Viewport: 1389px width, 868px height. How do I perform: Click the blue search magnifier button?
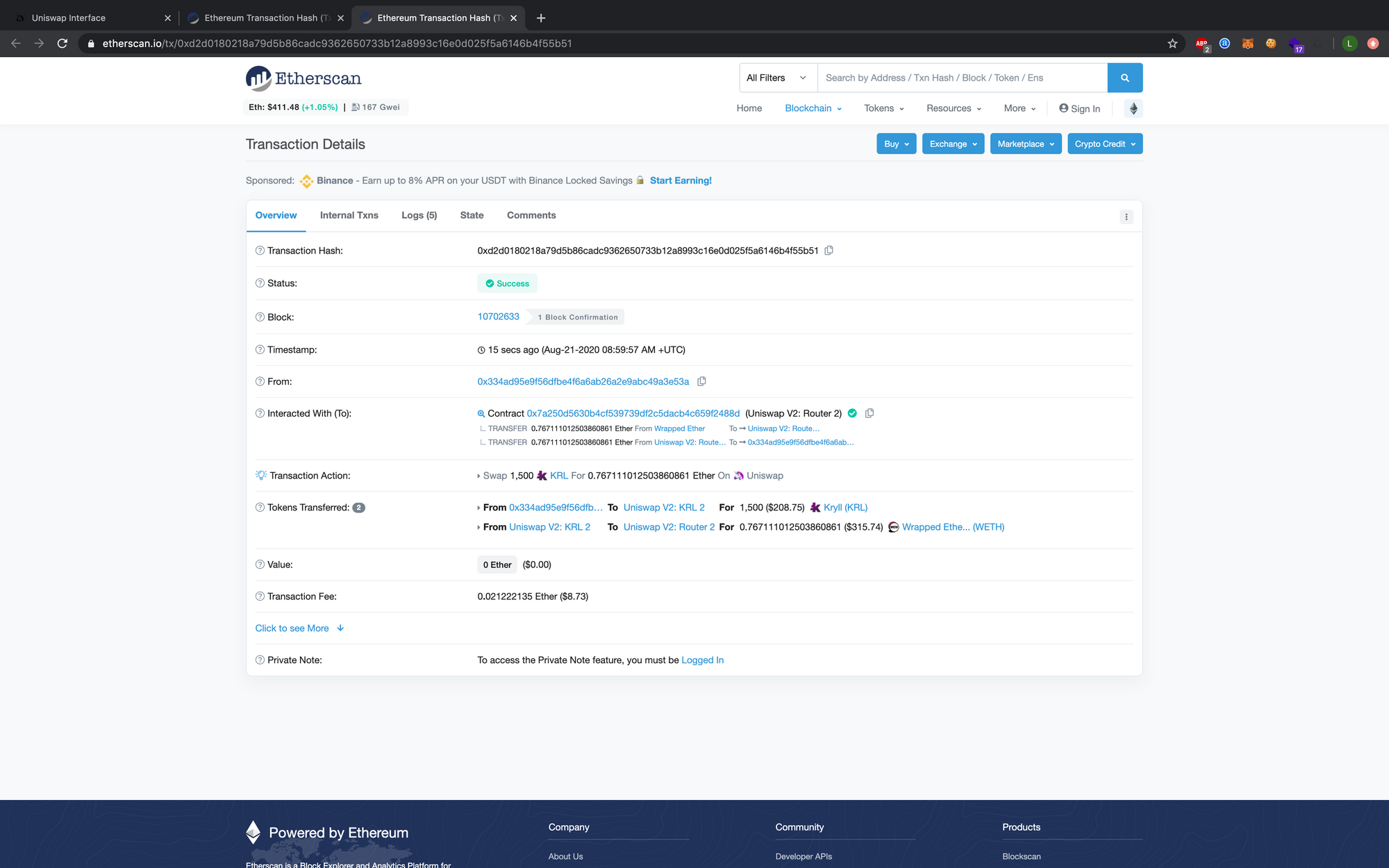[1125, 78]
